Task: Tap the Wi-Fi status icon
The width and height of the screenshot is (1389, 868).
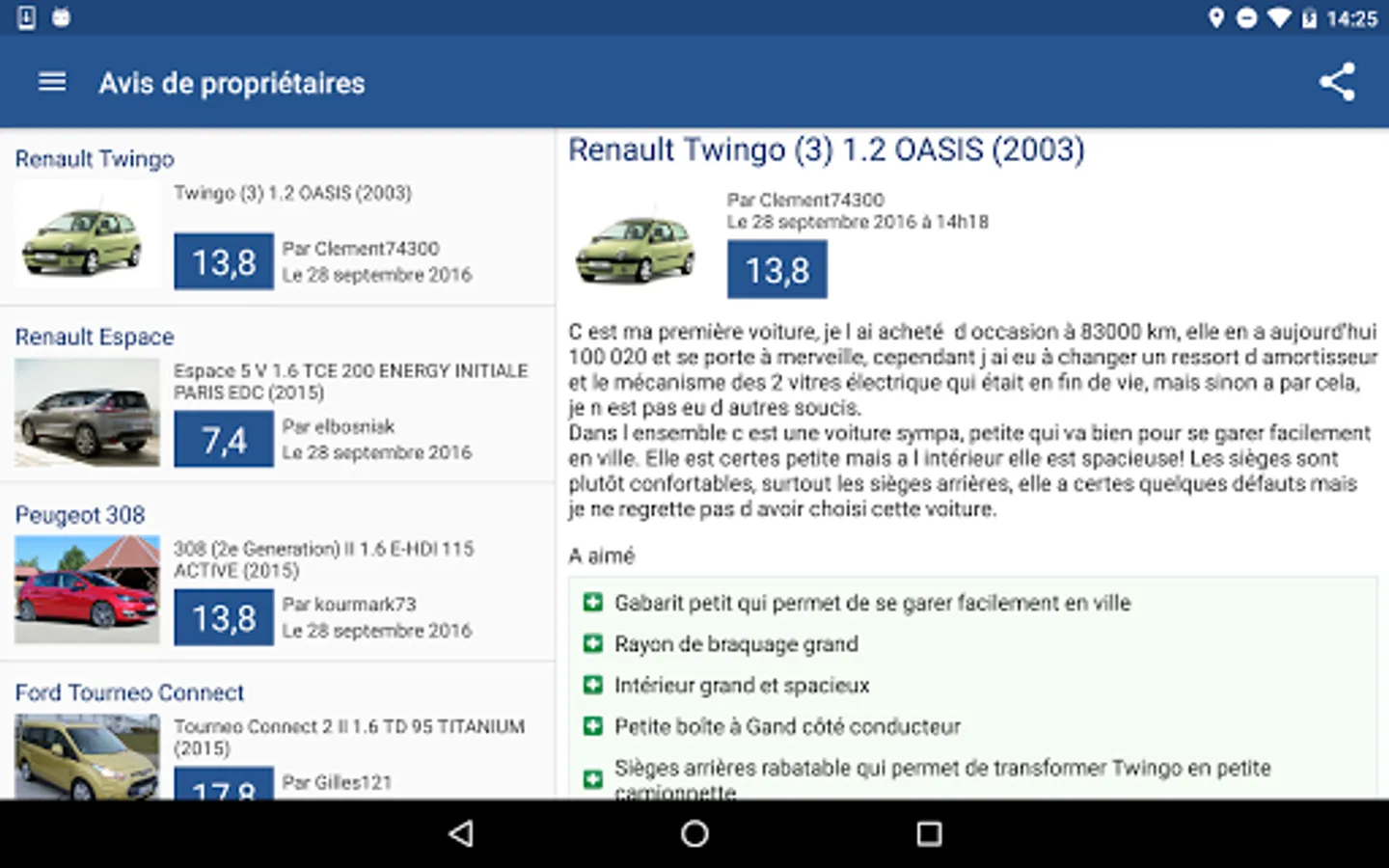Action: (x=1279, y=17)
